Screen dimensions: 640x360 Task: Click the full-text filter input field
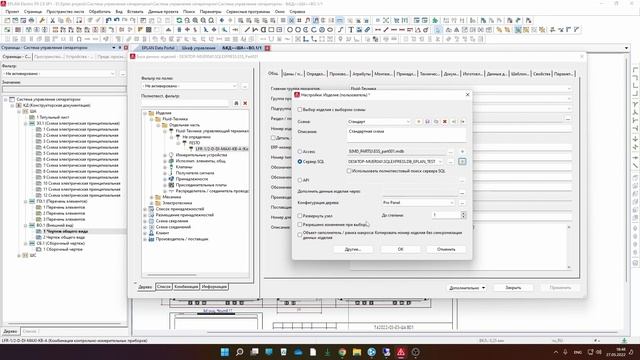click(185, 103)
